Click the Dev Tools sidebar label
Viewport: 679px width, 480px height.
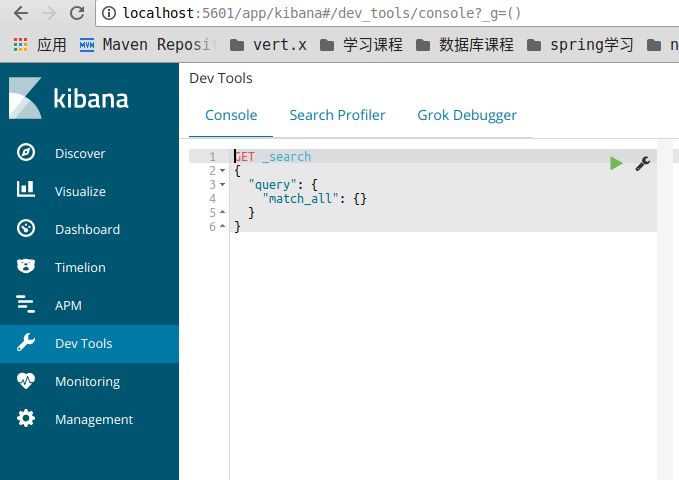pos(83,343)
